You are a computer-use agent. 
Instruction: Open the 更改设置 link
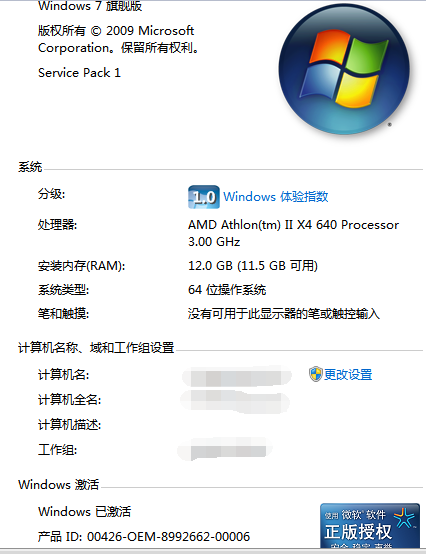[x=348, y=375]
